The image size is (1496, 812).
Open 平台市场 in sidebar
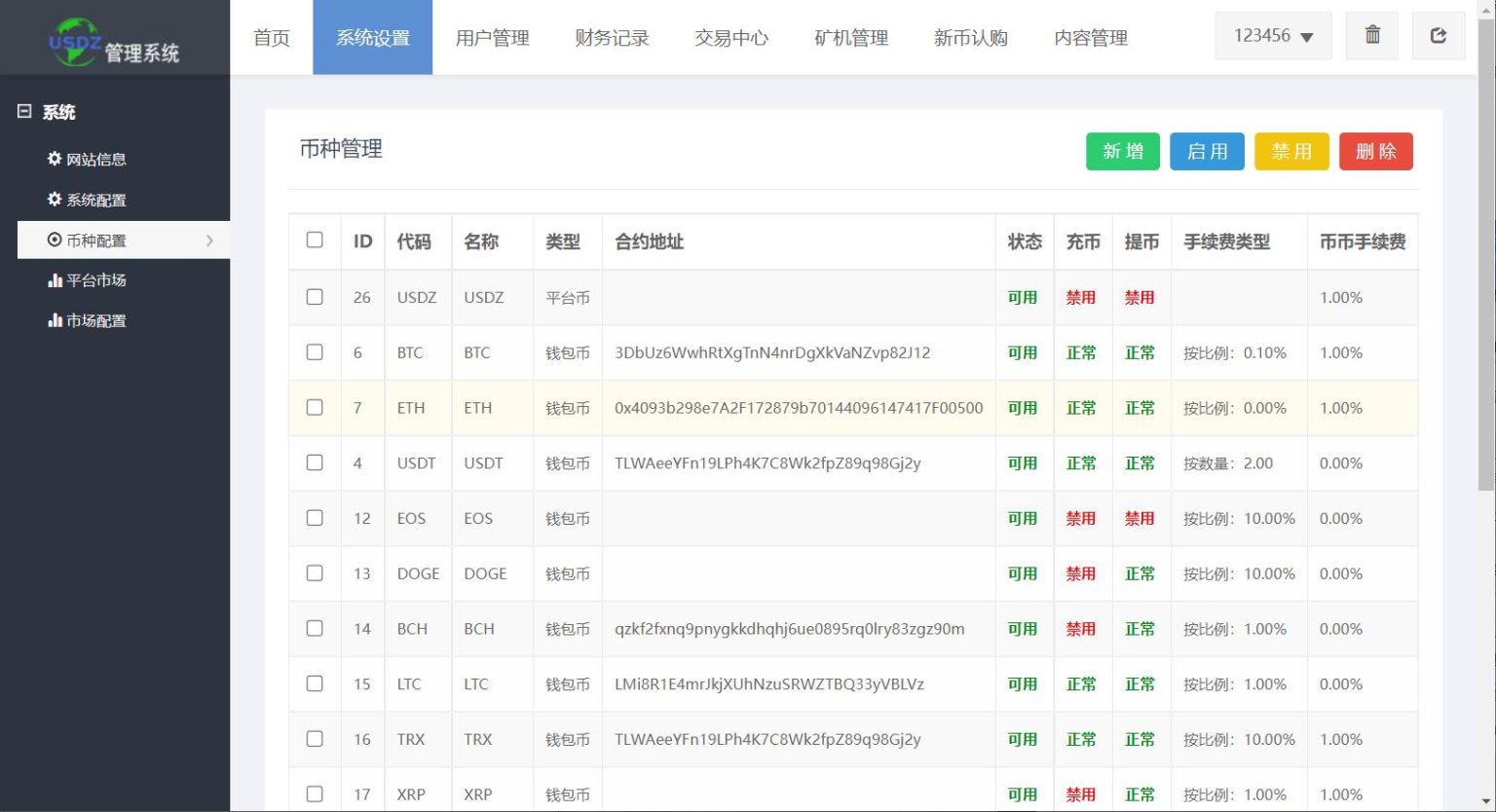pyautogui.click(x=96, y=280)
